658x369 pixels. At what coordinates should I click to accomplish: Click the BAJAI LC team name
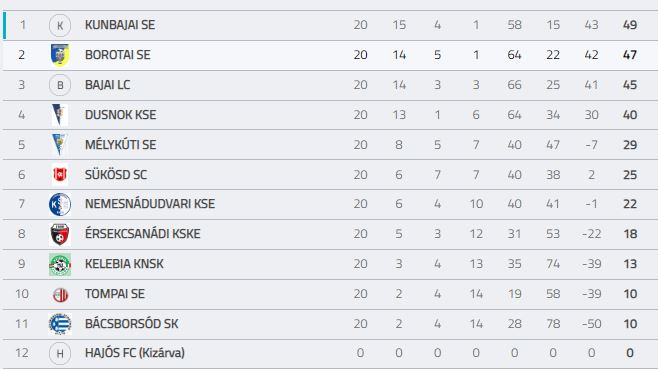[107, 85]
